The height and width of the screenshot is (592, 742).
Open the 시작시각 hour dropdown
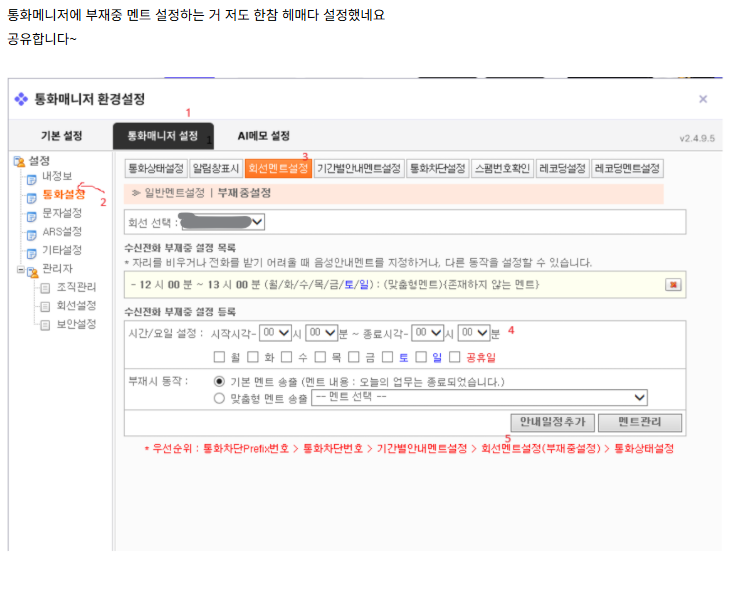click(x=275, y=333)
